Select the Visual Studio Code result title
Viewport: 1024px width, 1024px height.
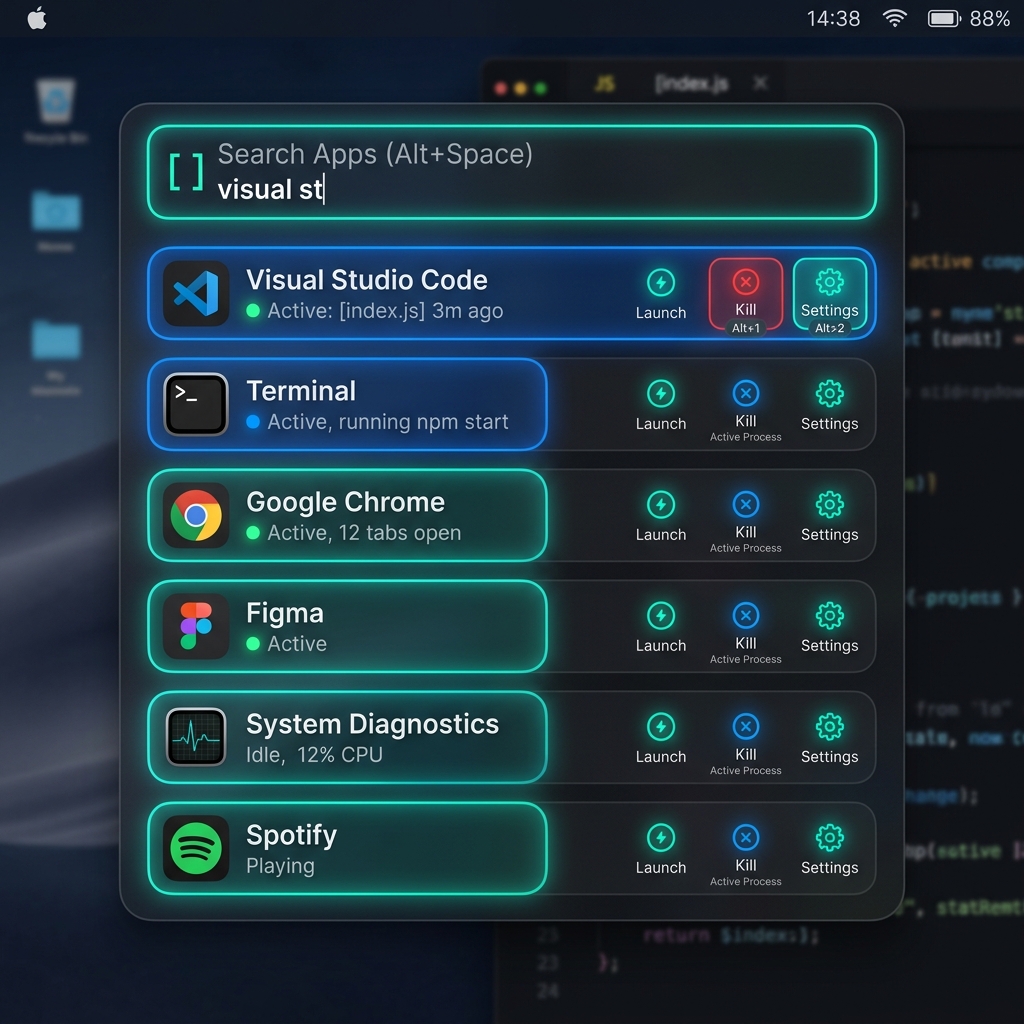pos(366,280)
